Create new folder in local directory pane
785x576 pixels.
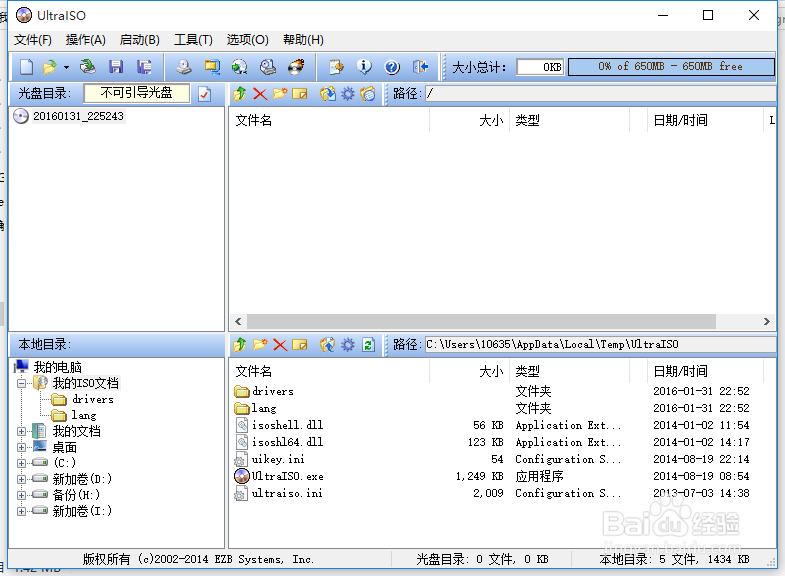point(260,345)
